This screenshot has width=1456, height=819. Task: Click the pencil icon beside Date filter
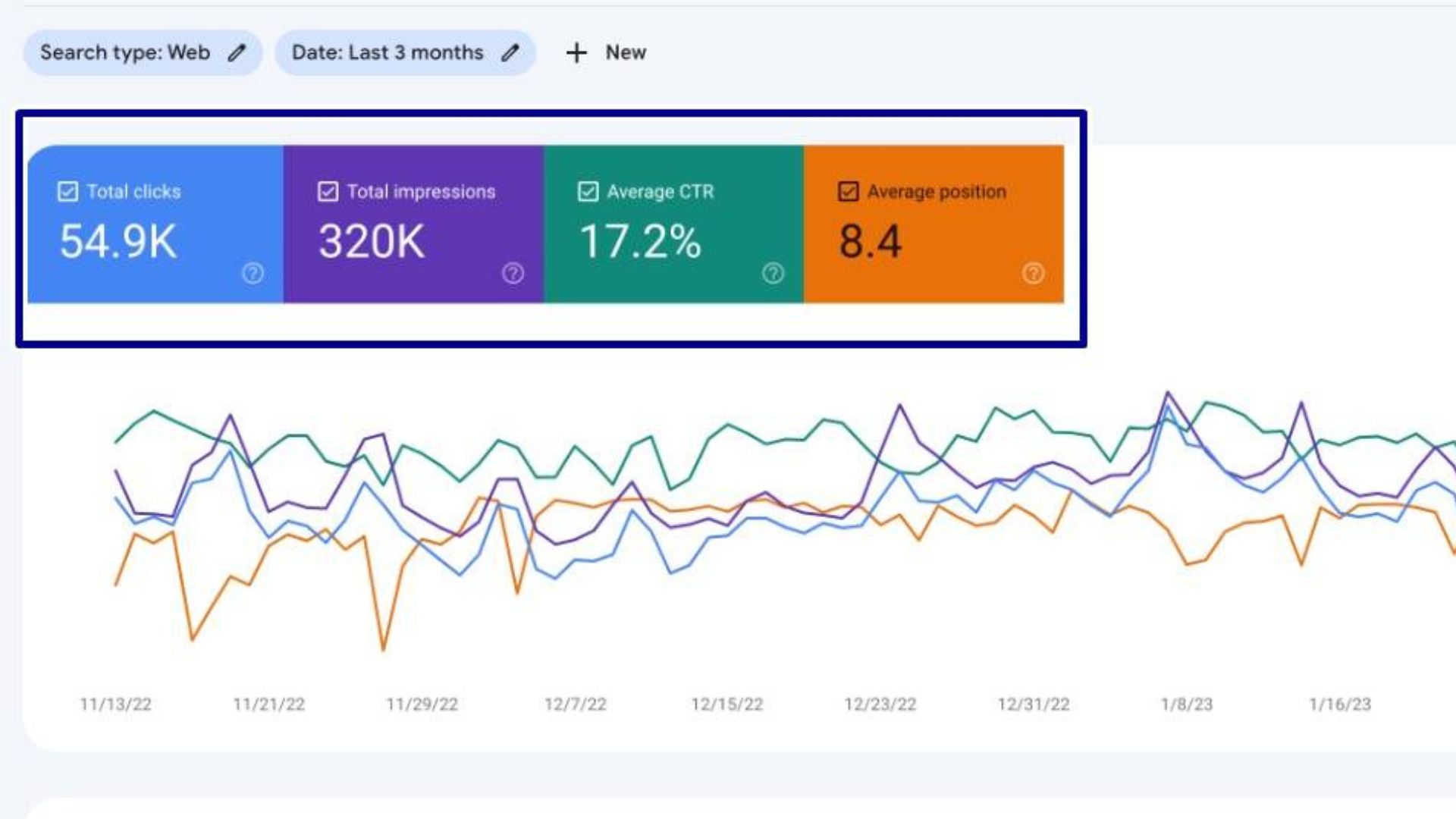(x=510, y=52)
